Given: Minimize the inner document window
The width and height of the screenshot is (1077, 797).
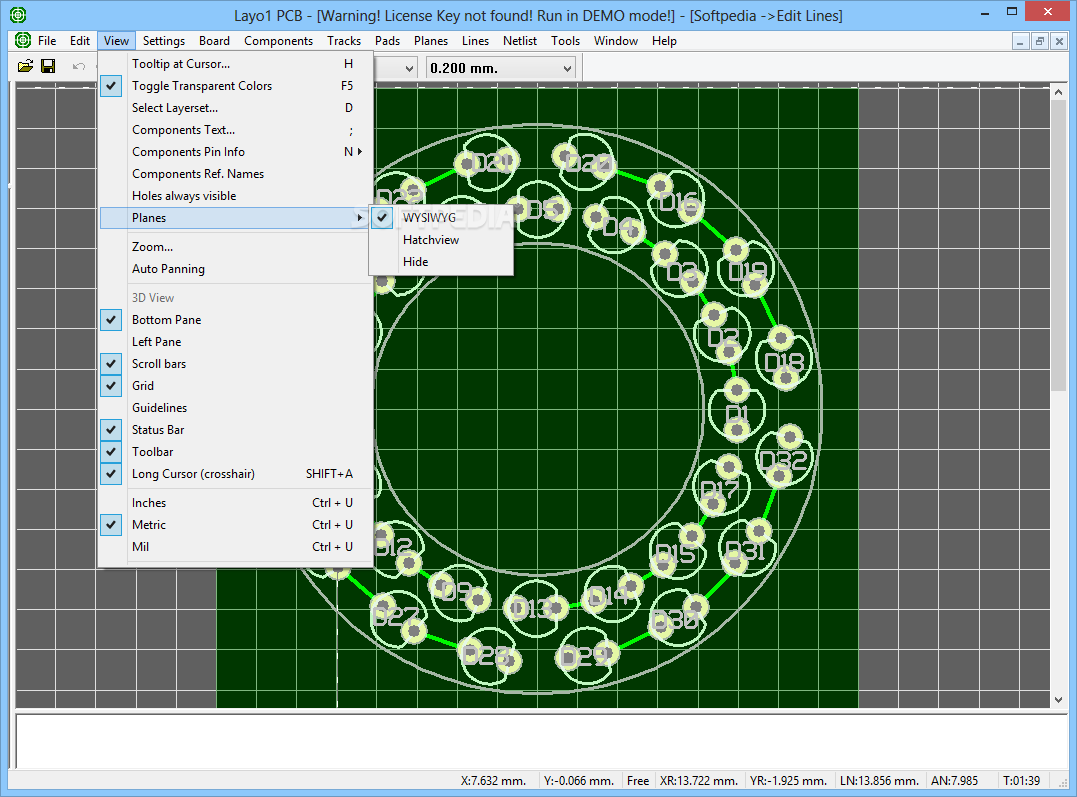Looking at the screenshot, I should coord(1020,41).
